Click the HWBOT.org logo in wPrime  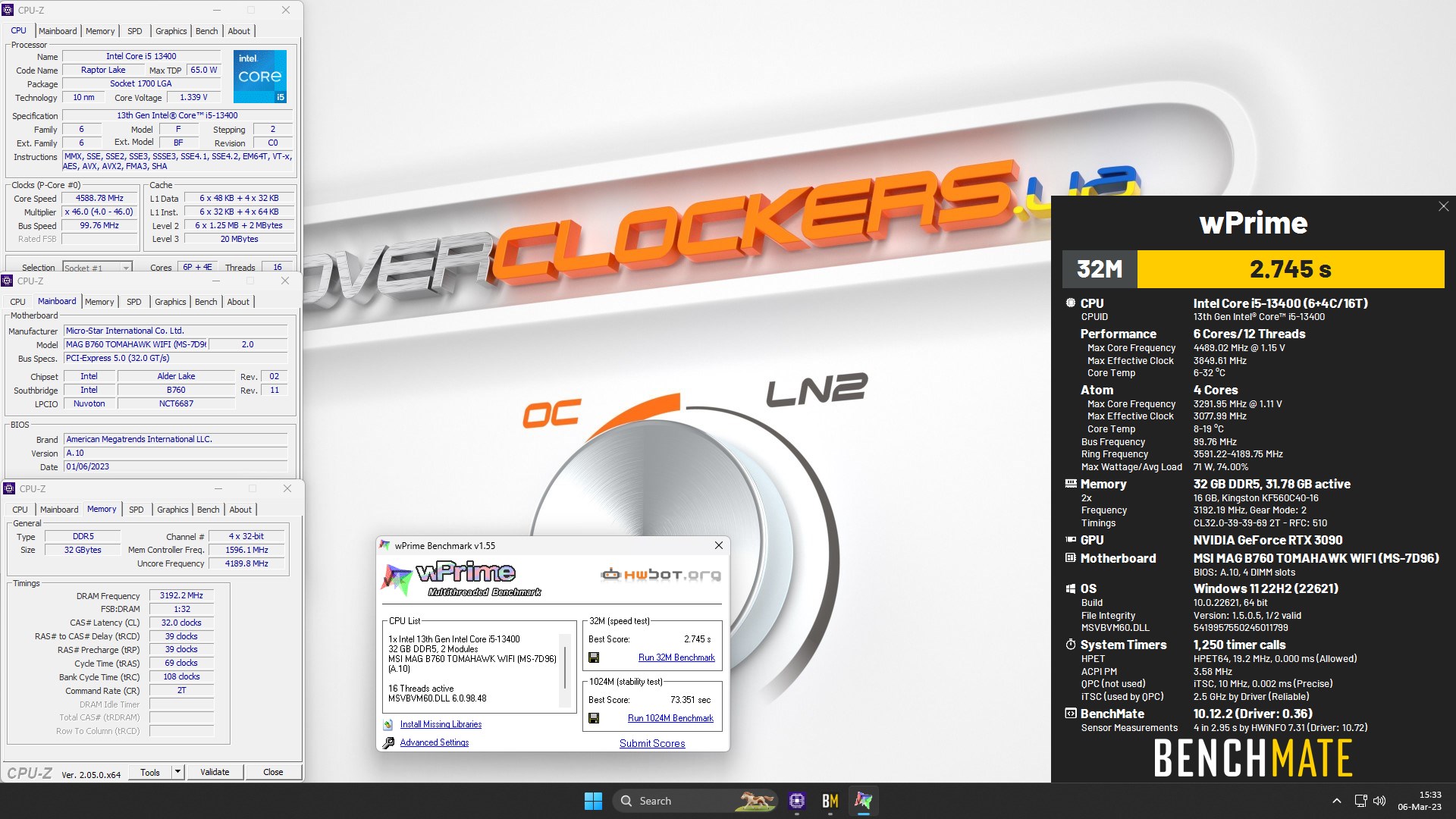[x=661, y=575]
